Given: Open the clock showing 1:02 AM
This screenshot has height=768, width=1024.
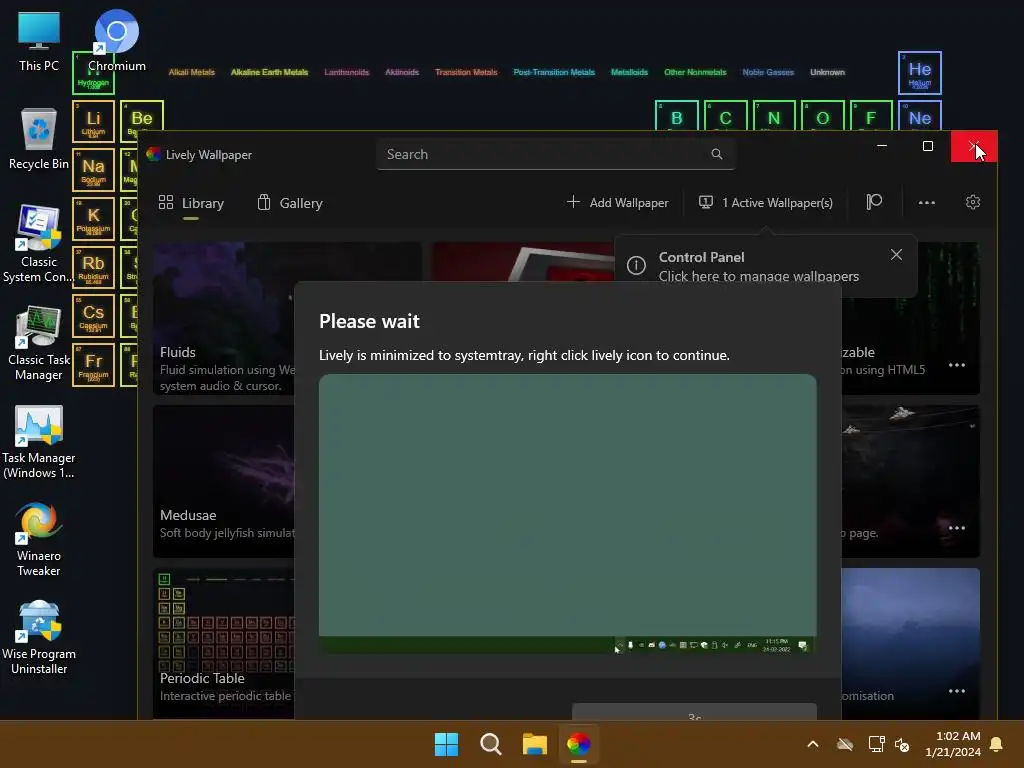Looking at the screenshot, I should pos(953,744).
